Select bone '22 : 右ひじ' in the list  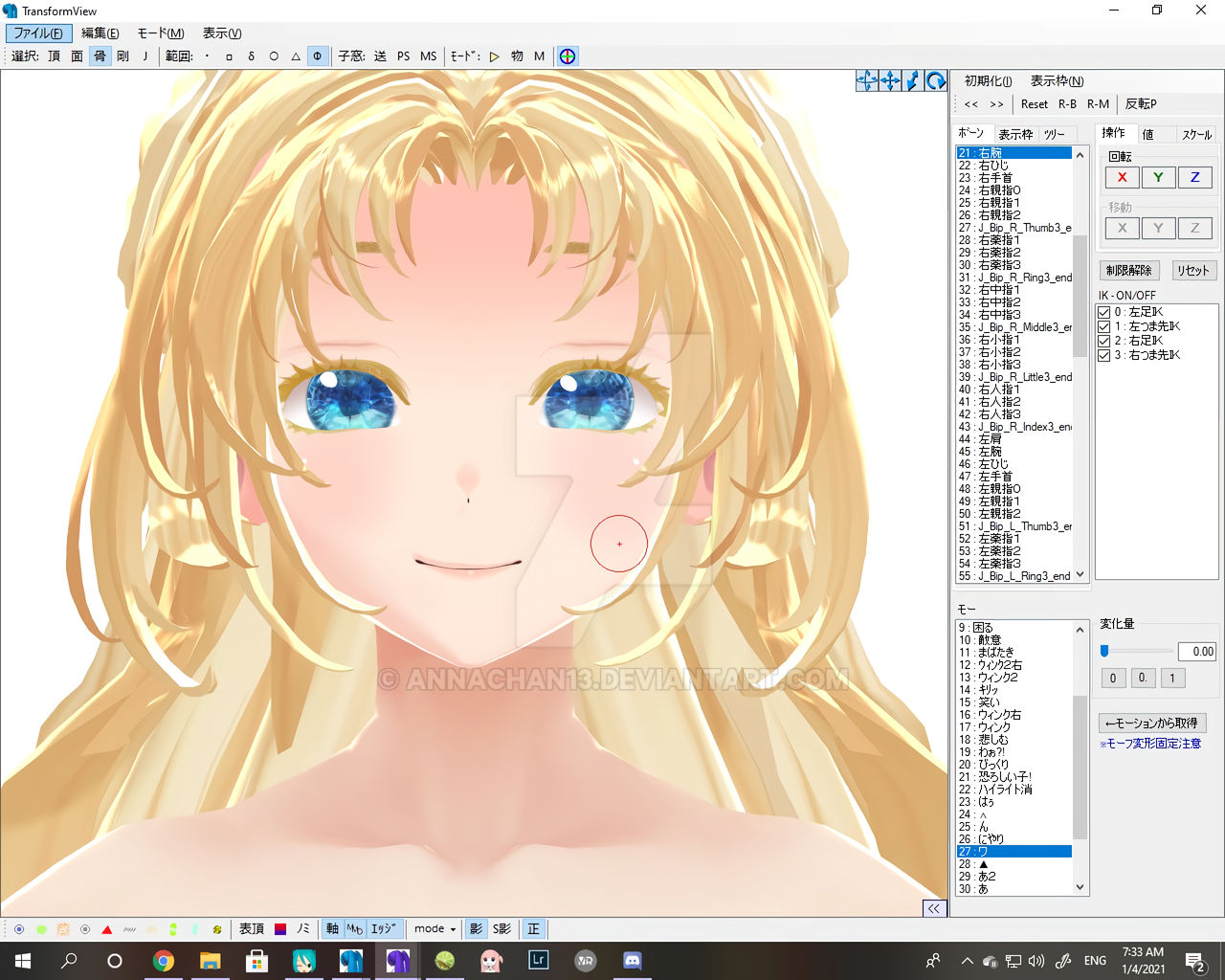[x=1013, y=166]
